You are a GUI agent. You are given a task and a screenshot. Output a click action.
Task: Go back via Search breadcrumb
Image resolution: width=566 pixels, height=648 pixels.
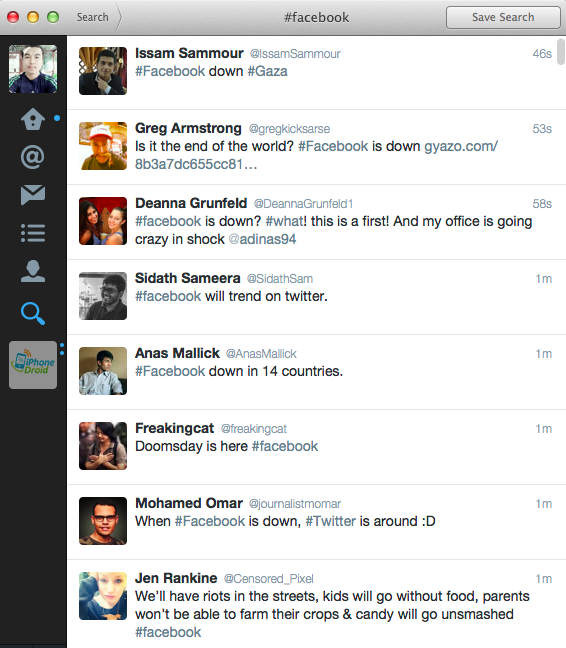[x=93, y=17]
